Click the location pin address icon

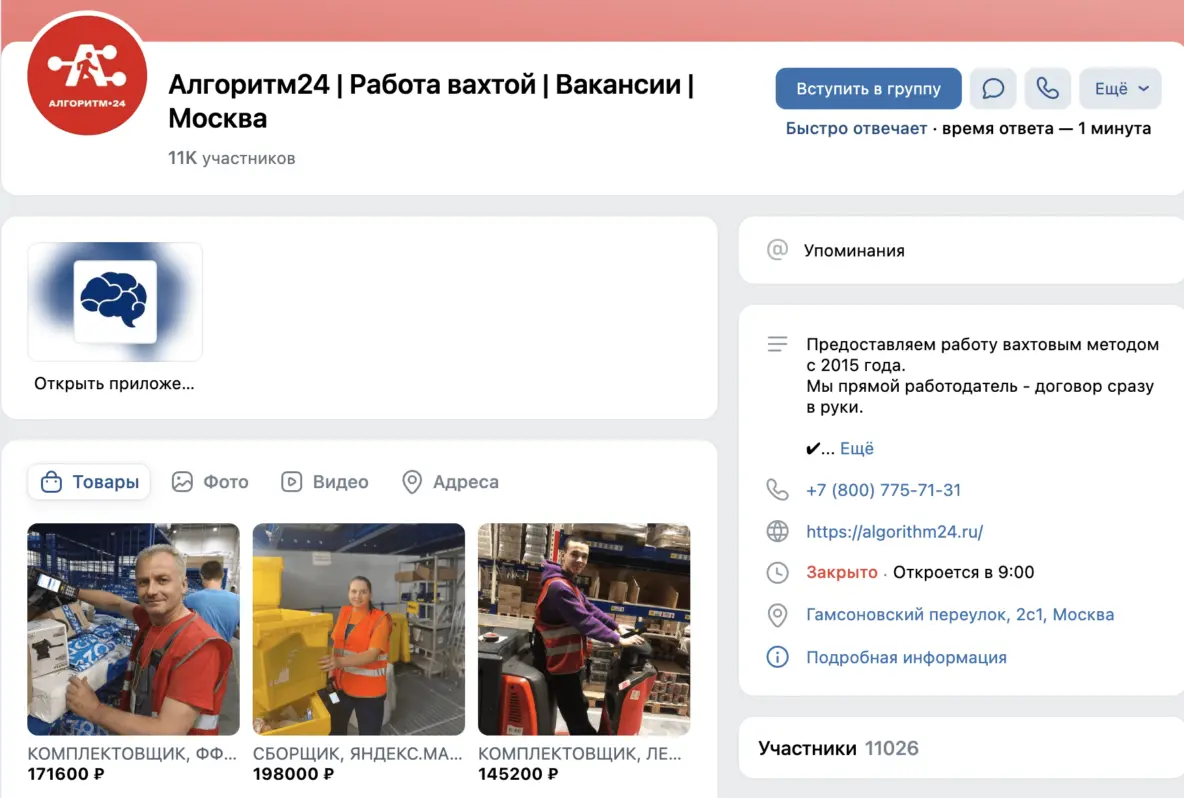coord(777,615)
